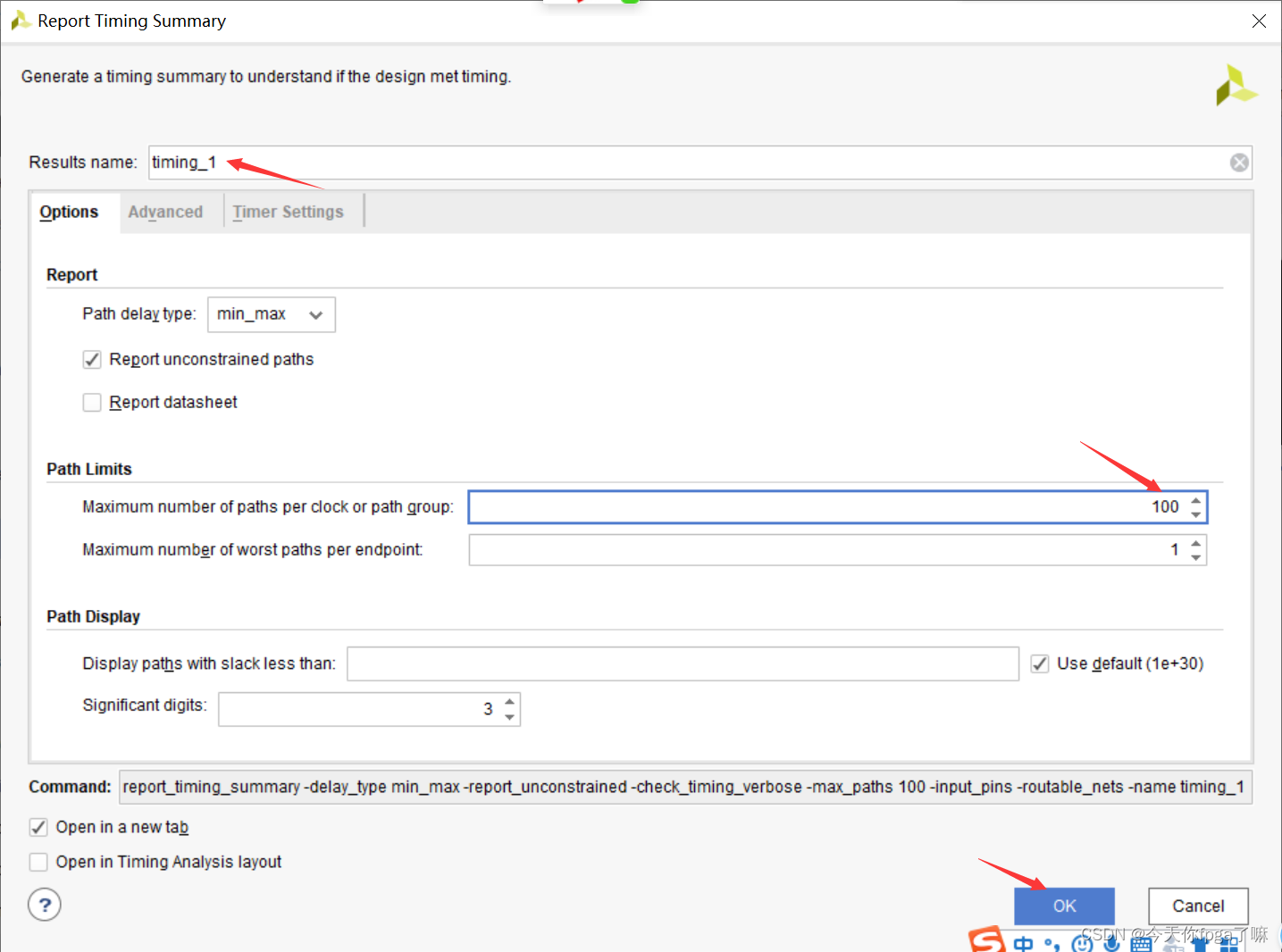
Task: Enable Open in Timing Analysis layout
Action: (x=38, y=862)
